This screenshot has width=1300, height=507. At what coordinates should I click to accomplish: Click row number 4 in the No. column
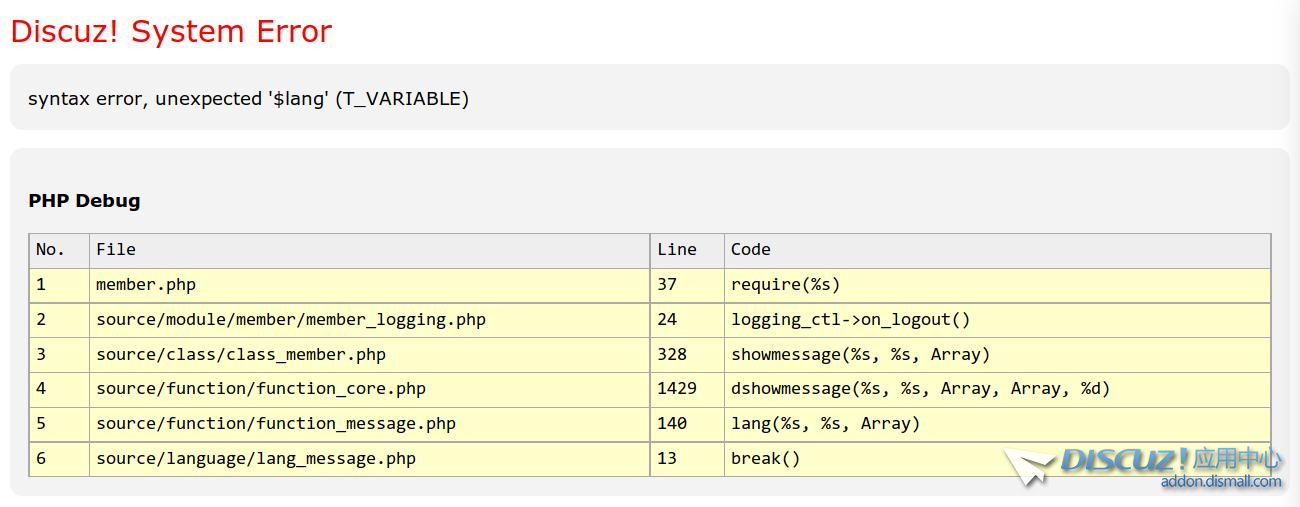coord(41,389)
